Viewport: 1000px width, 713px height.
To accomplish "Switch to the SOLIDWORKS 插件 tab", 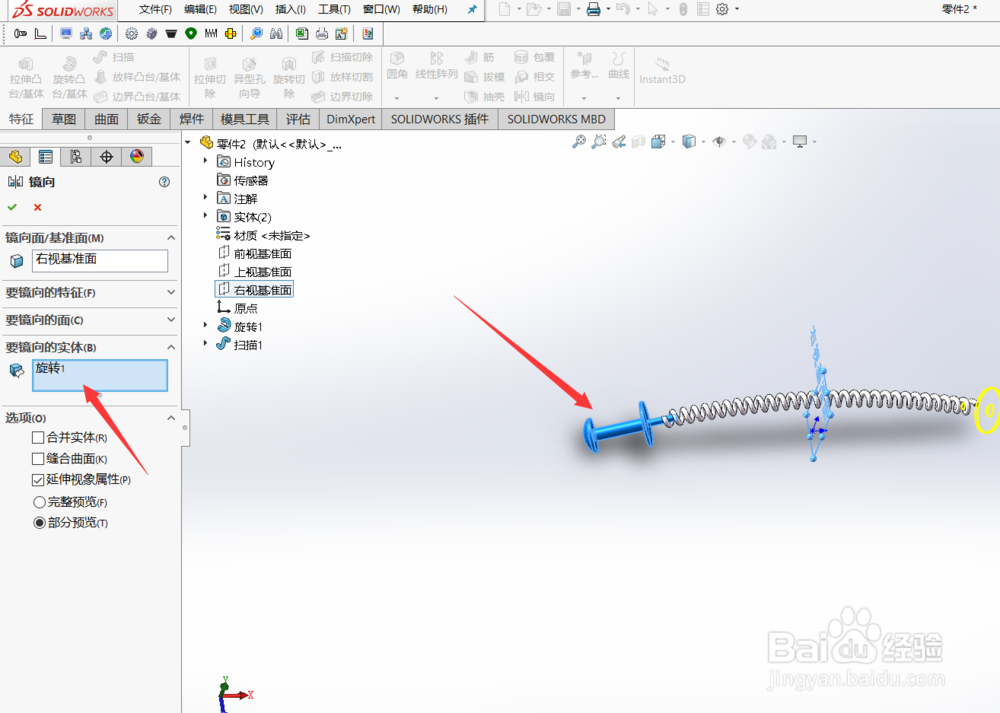I will [439, 119].
